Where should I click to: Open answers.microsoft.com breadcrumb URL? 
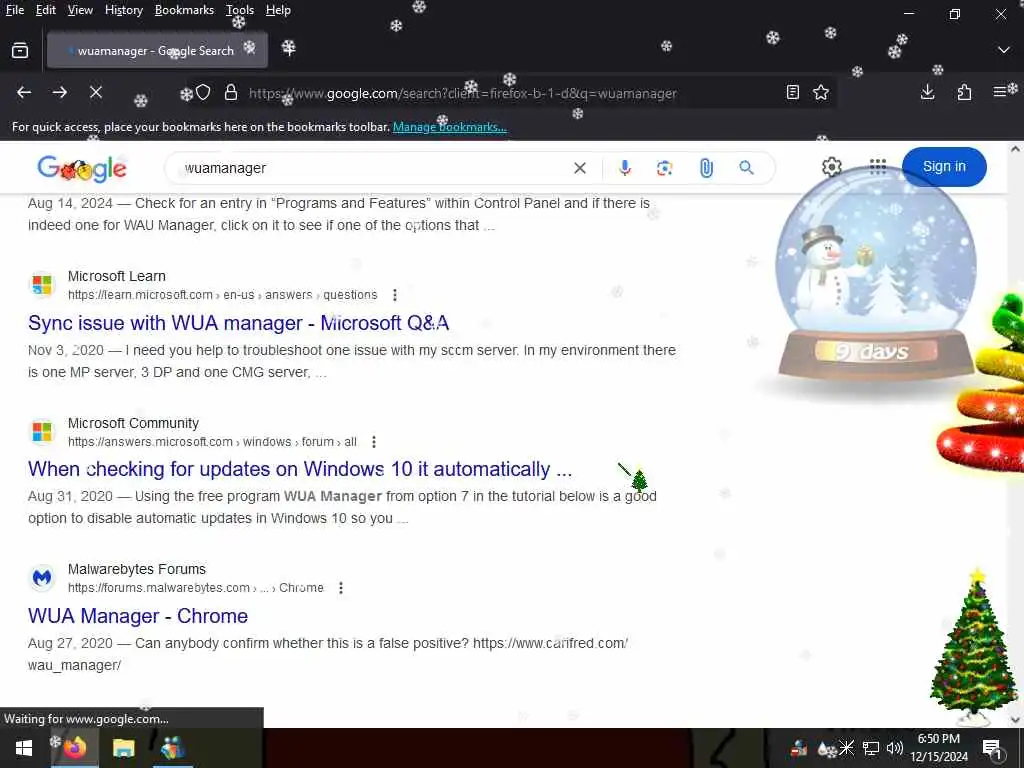[x=212, y=442]
